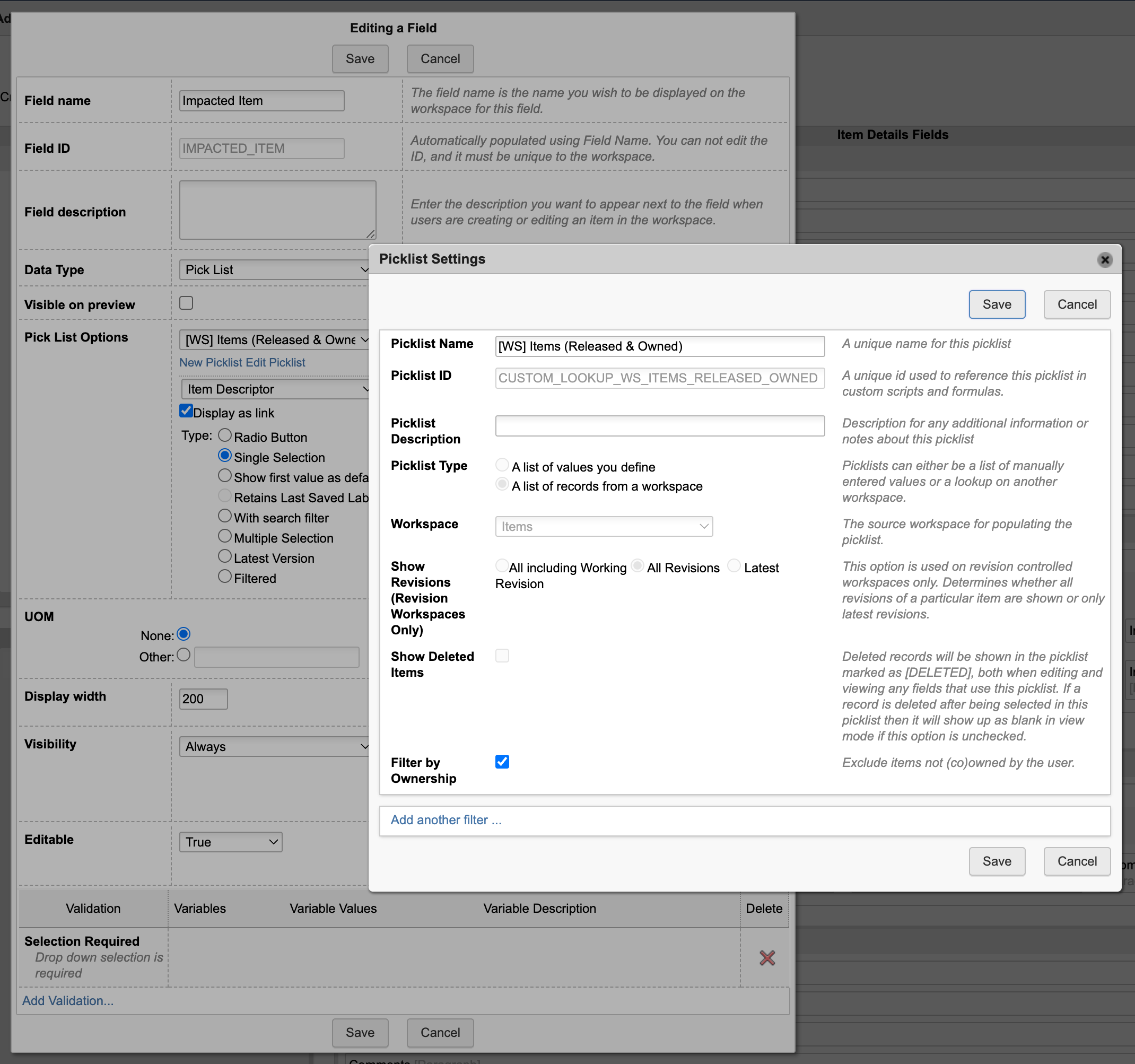Click Add another filter link

446,820
